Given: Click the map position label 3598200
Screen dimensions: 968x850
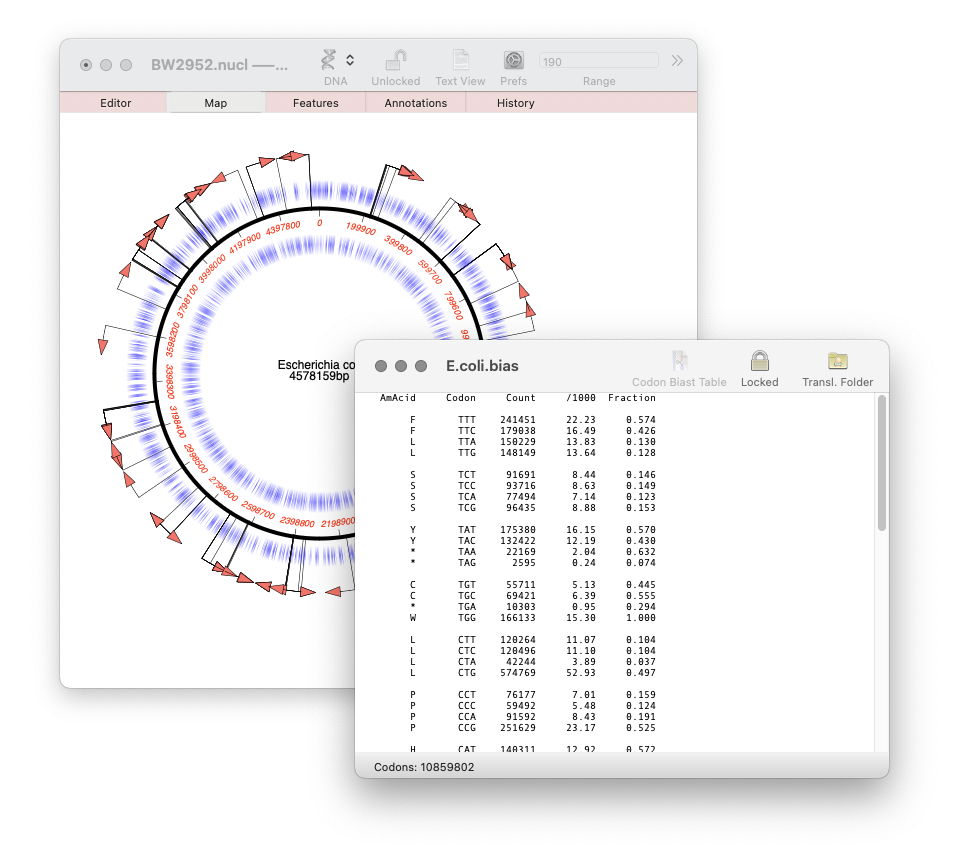Looking at the screenshot, I should 172,340.
